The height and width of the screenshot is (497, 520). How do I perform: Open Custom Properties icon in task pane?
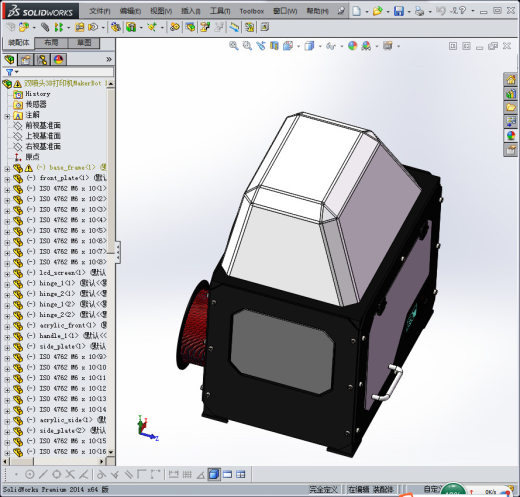tap(510, 150)
